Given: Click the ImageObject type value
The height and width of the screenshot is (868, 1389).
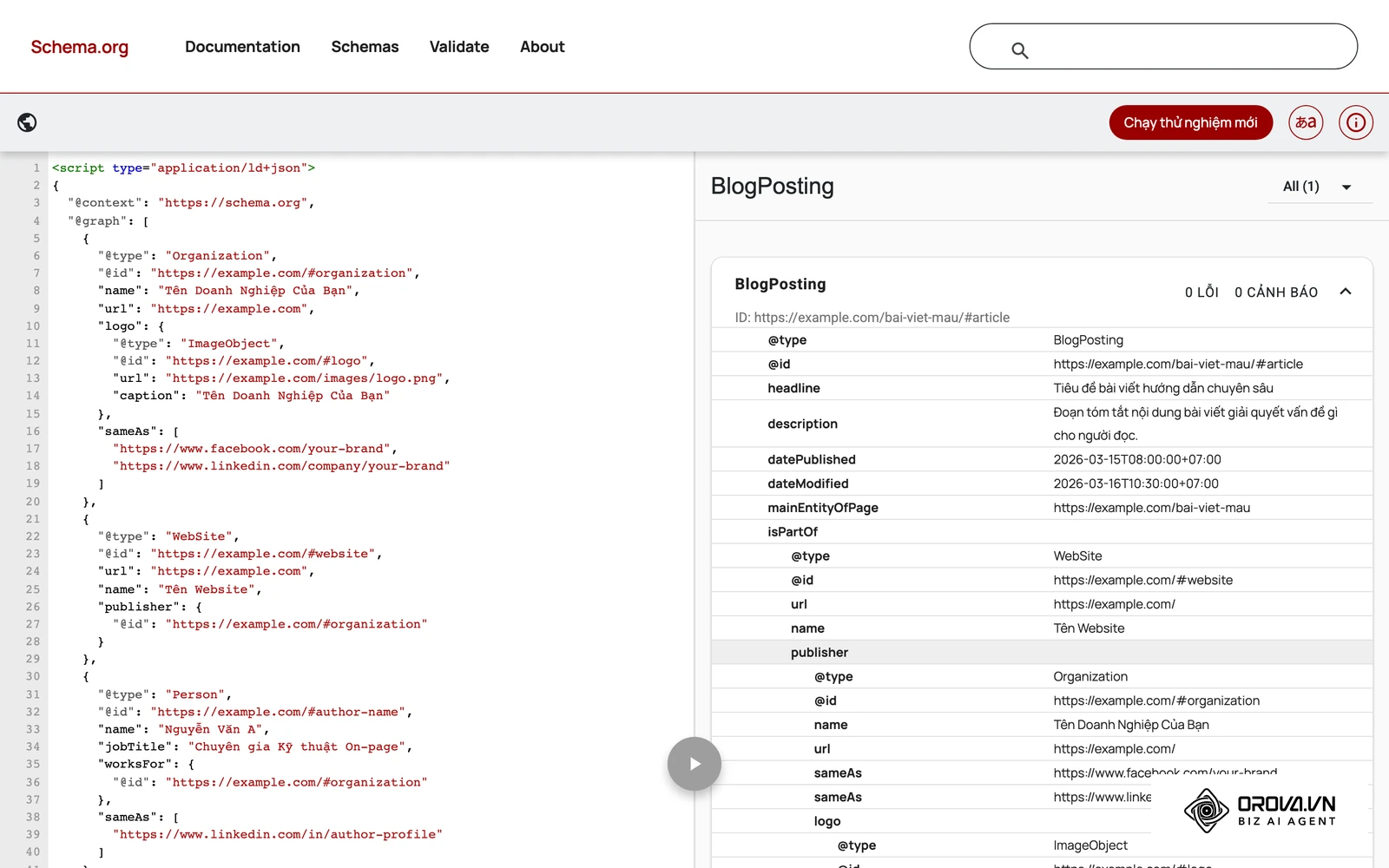Looking at the screenshot, I should tap(1090, 845).
